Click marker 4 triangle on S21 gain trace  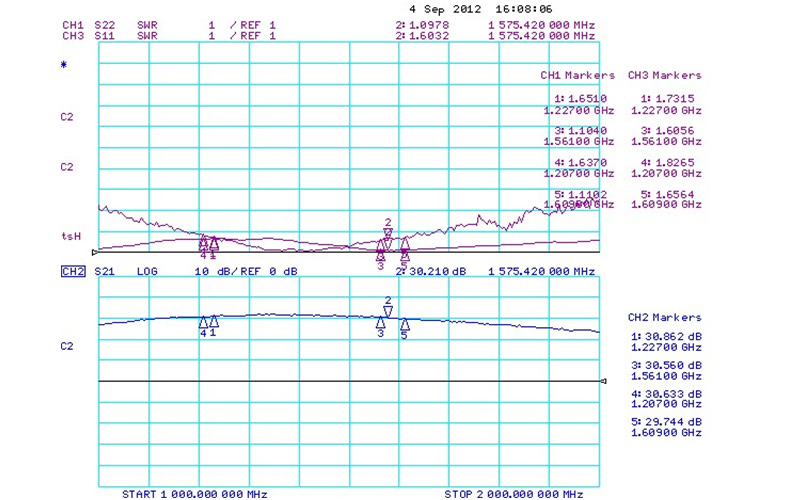pyautogui.click(x=203, y=322)
